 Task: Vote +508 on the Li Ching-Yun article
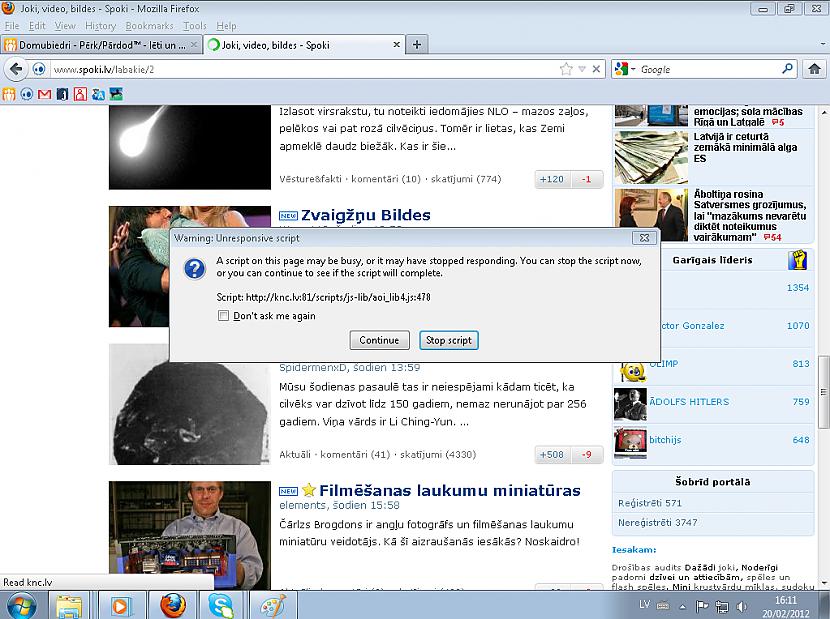[552, 454]
